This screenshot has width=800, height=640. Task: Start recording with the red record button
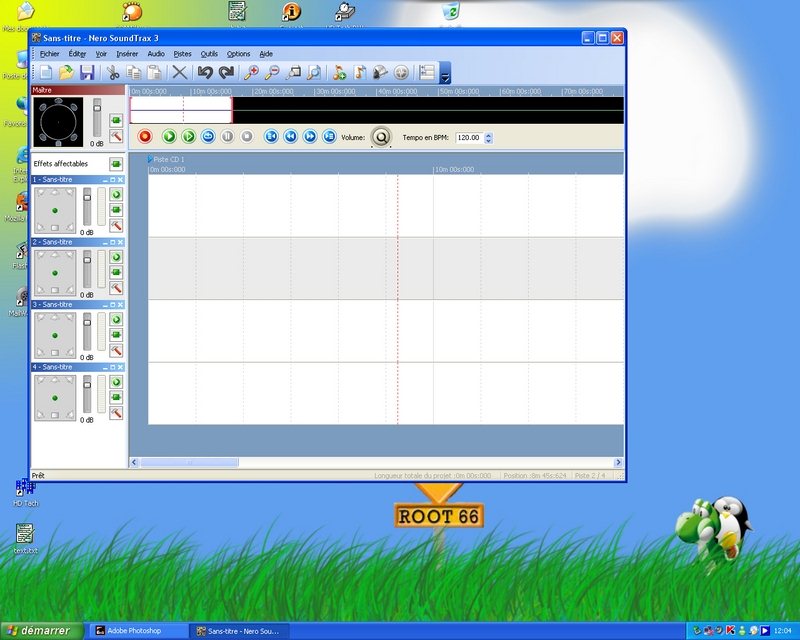145,137
